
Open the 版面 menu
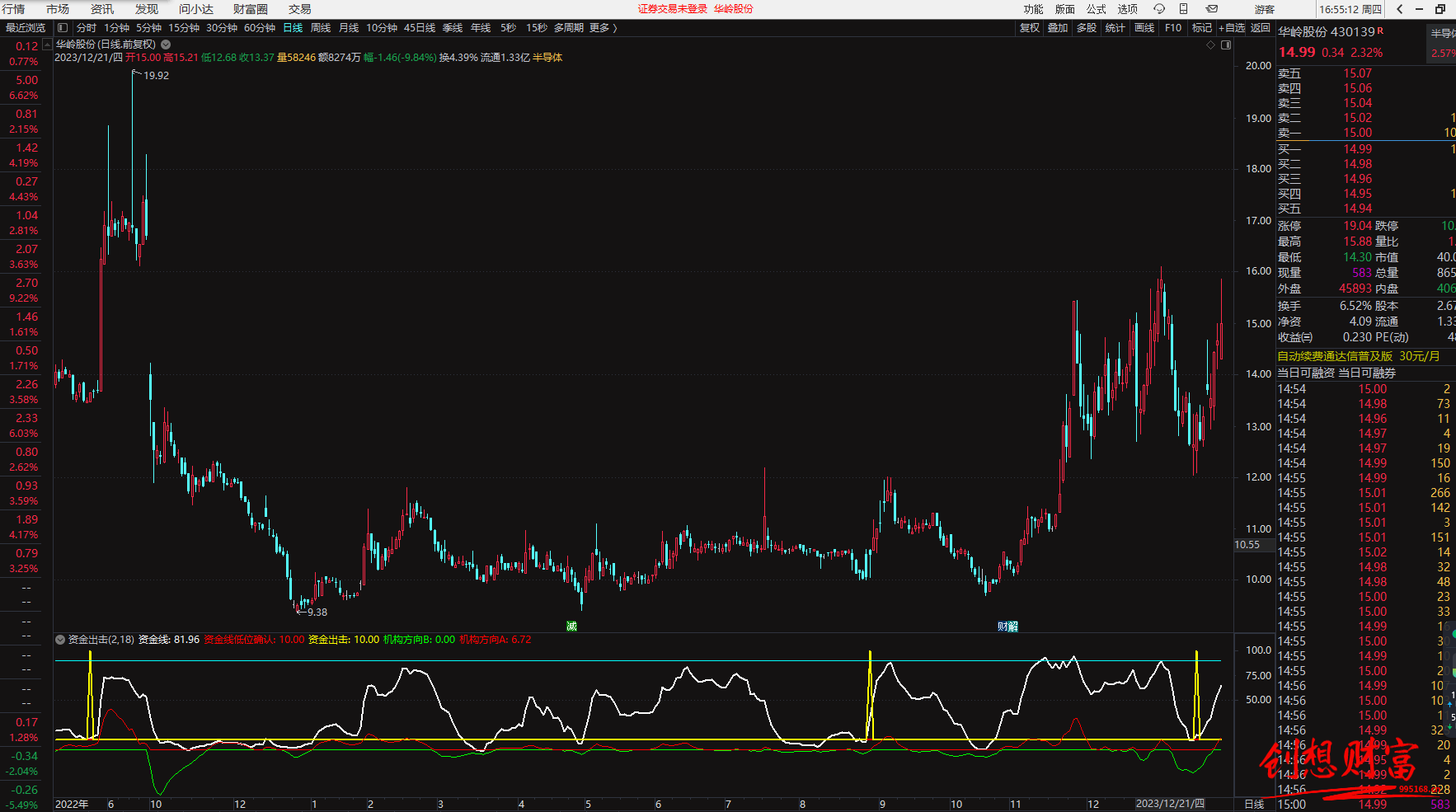(1065, 9)
